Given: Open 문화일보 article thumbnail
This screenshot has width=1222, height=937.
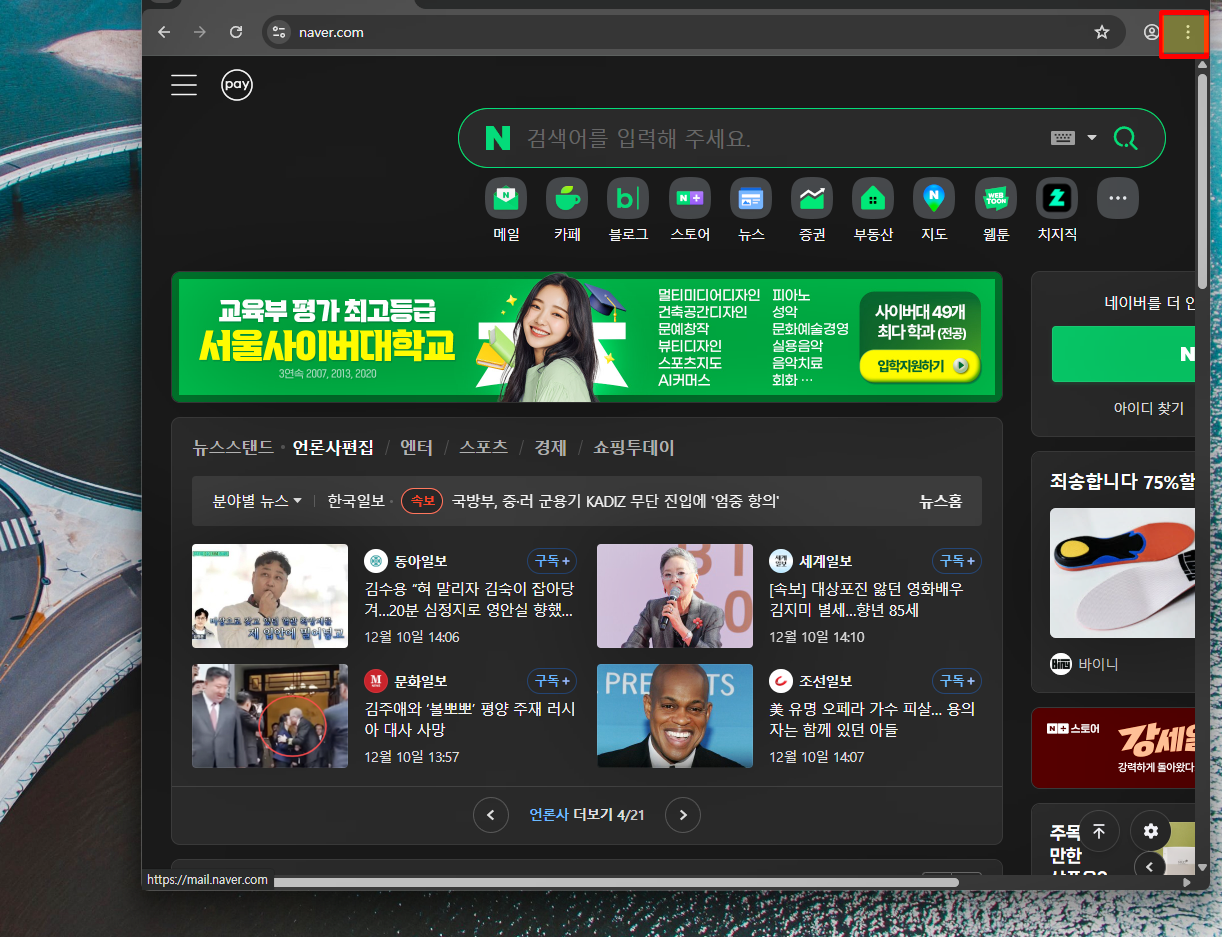Looking at the screenshot, I should (x=270, y=716).
